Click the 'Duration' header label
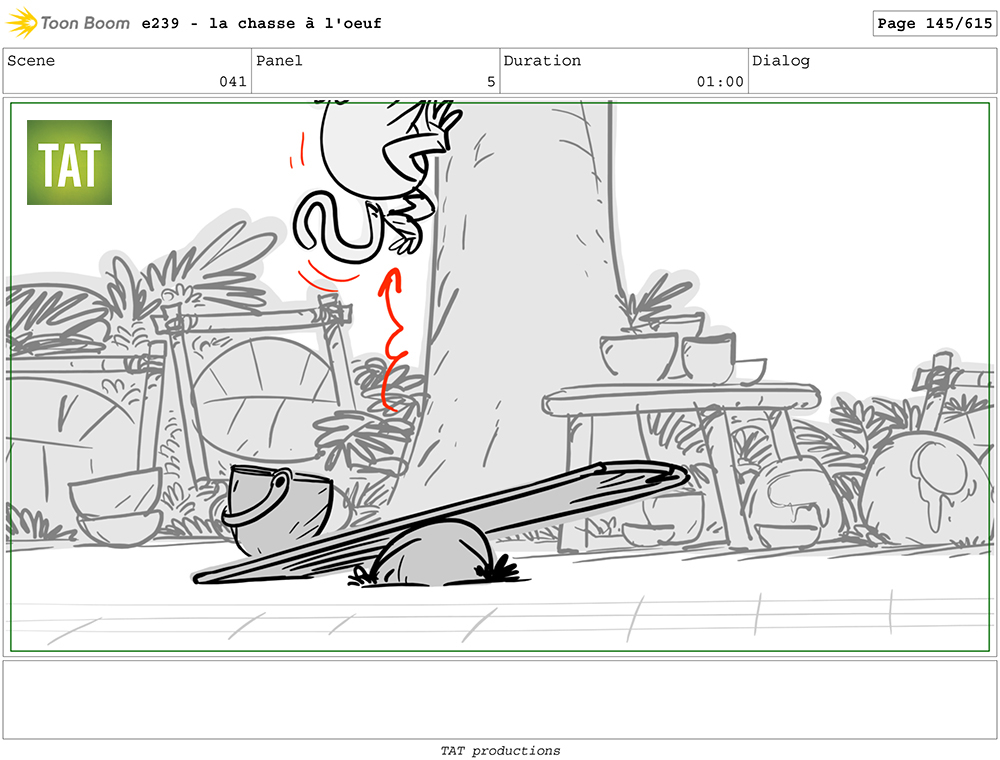This screenshot has width=1000, height=760. point(542,61)
